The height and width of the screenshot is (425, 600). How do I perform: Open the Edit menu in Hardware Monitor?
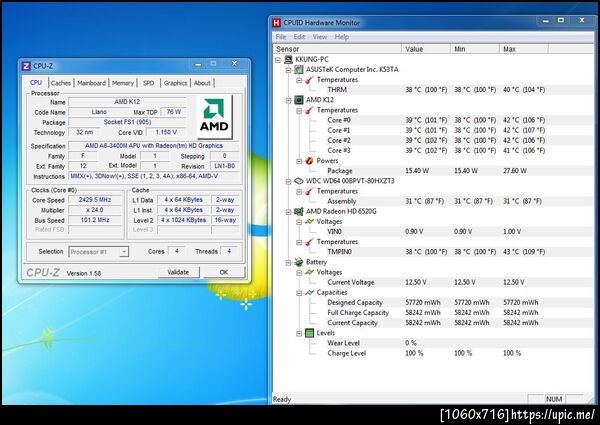tap(299, 37)
